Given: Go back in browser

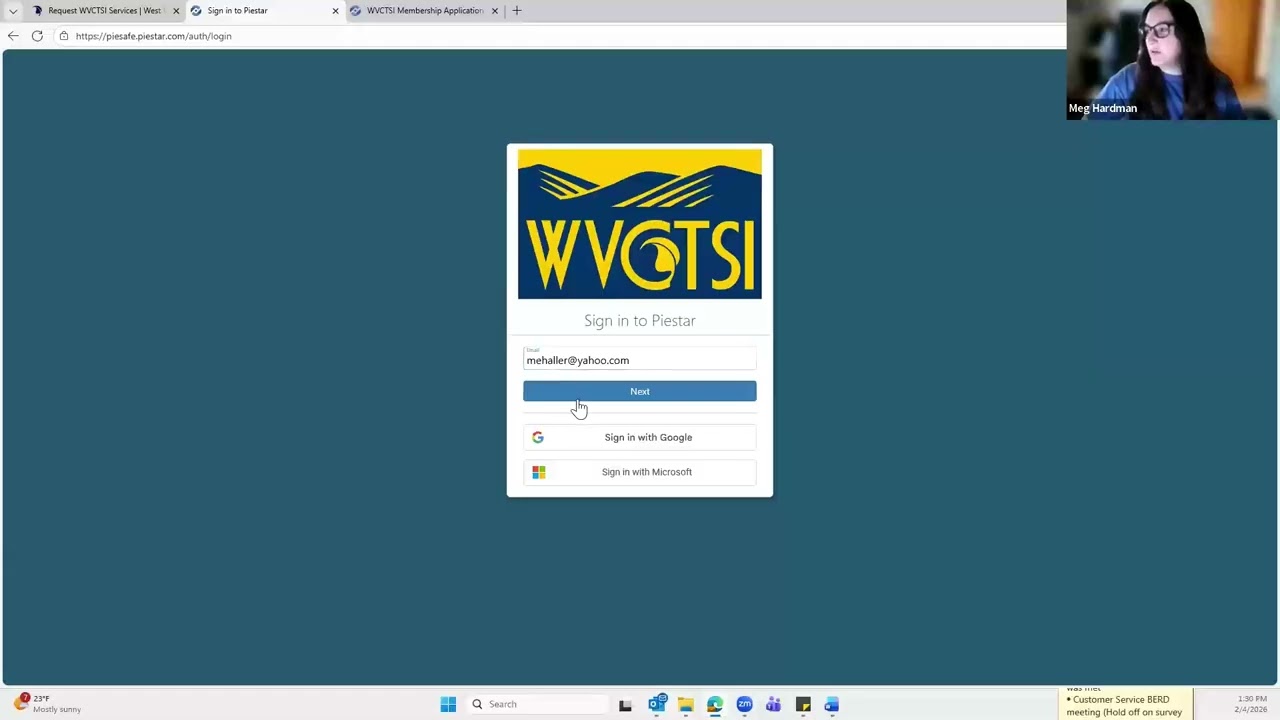Looking at the screenshot, I should (x=13, y=36).
